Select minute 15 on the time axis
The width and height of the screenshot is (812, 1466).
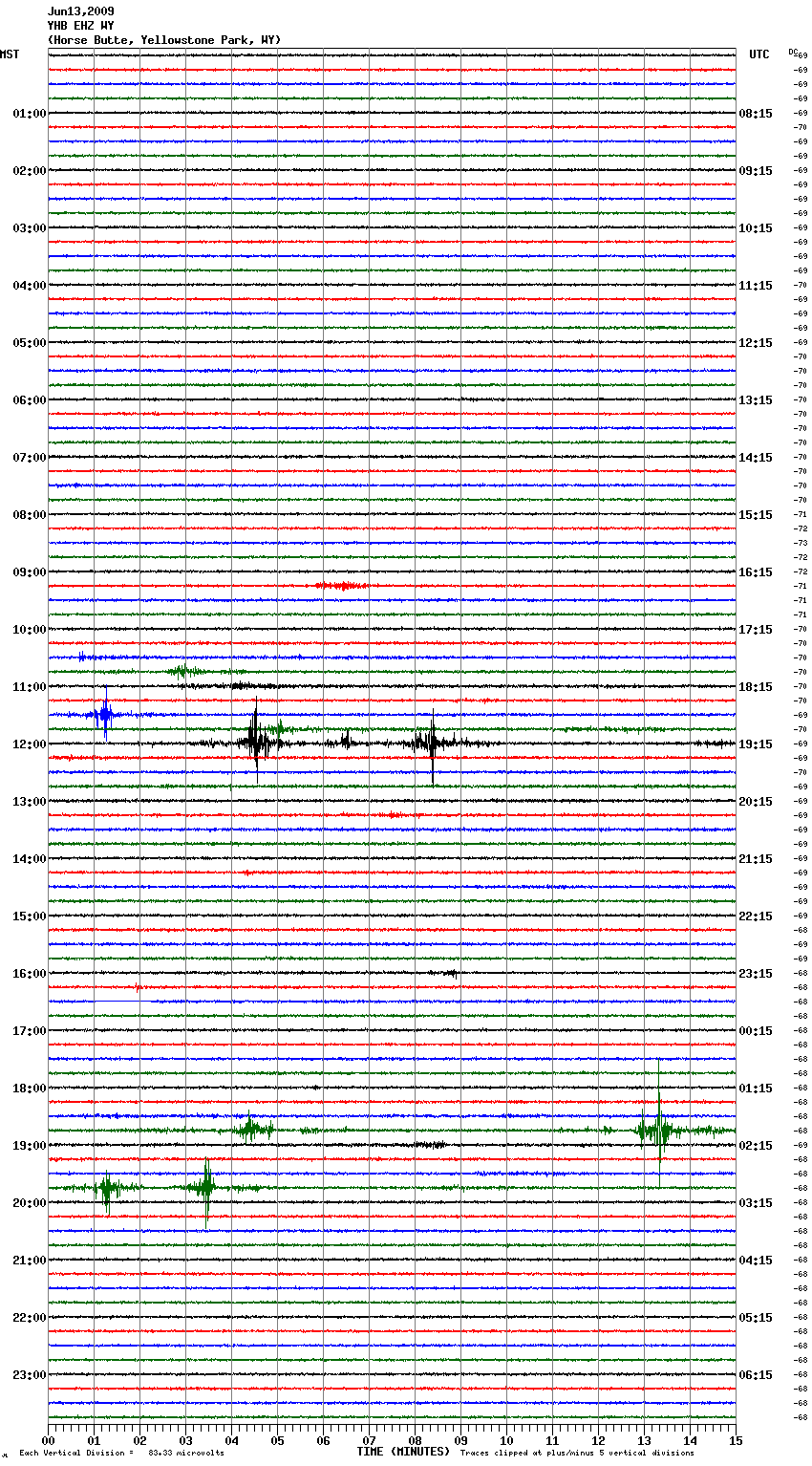coord(736,1440)
